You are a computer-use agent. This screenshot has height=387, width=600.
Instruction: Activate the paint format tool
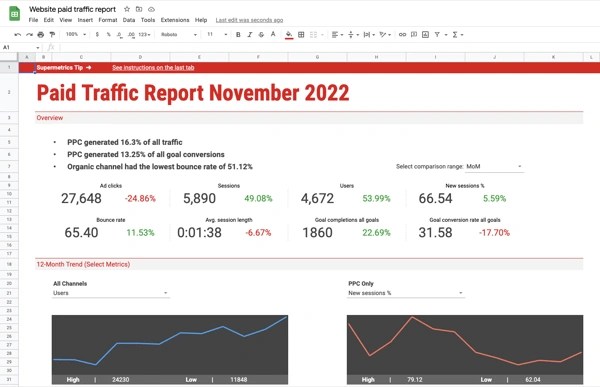(x=52, y=34)
